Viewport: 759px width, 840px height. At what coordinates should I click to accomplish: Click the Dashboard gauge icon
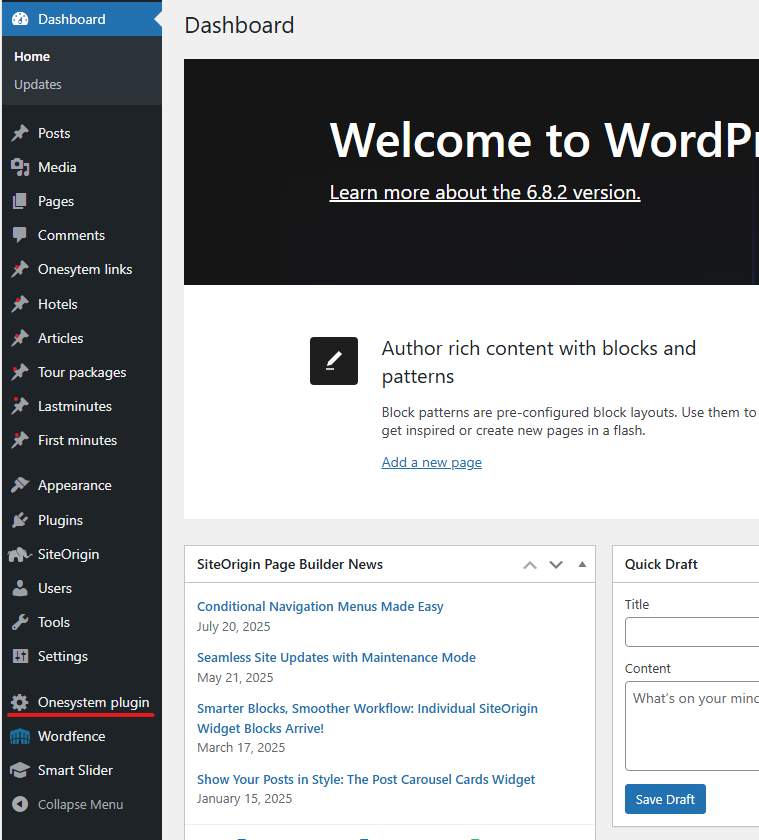[20, 19]
